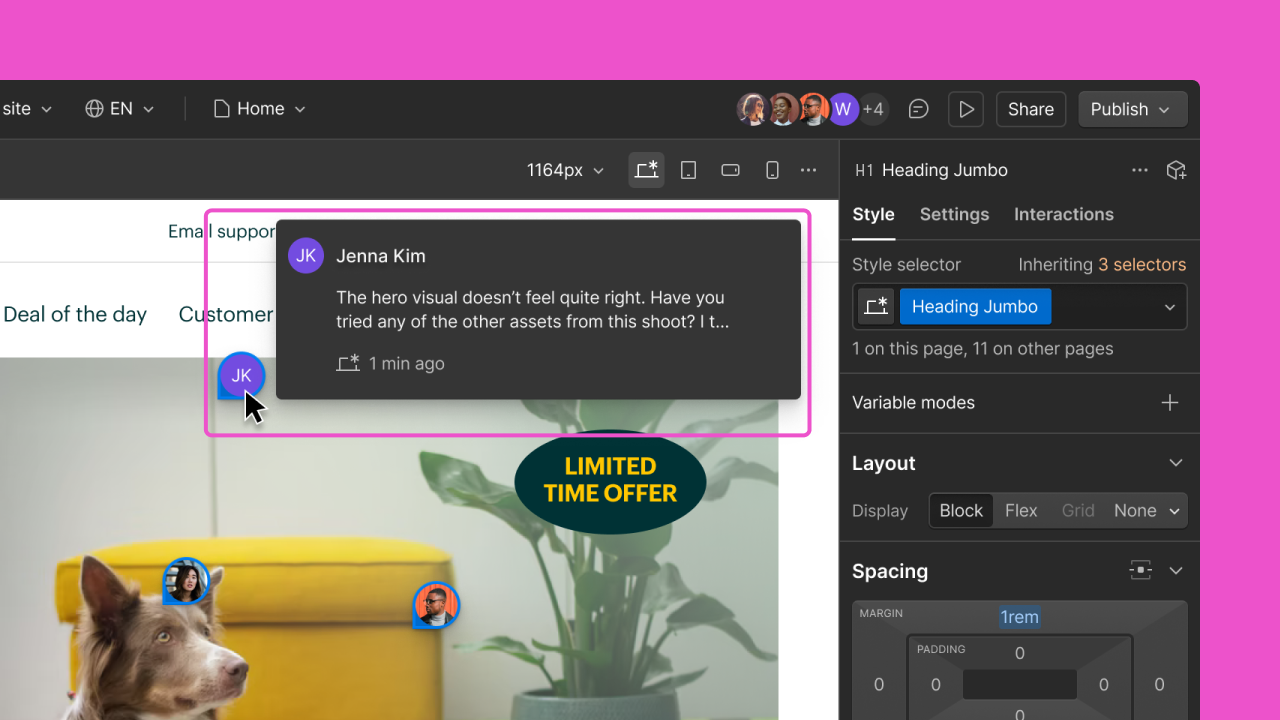View the inheriting 3 selectors link
This screenshot has width=1280, height=720.
click(x=1142, y=264)
